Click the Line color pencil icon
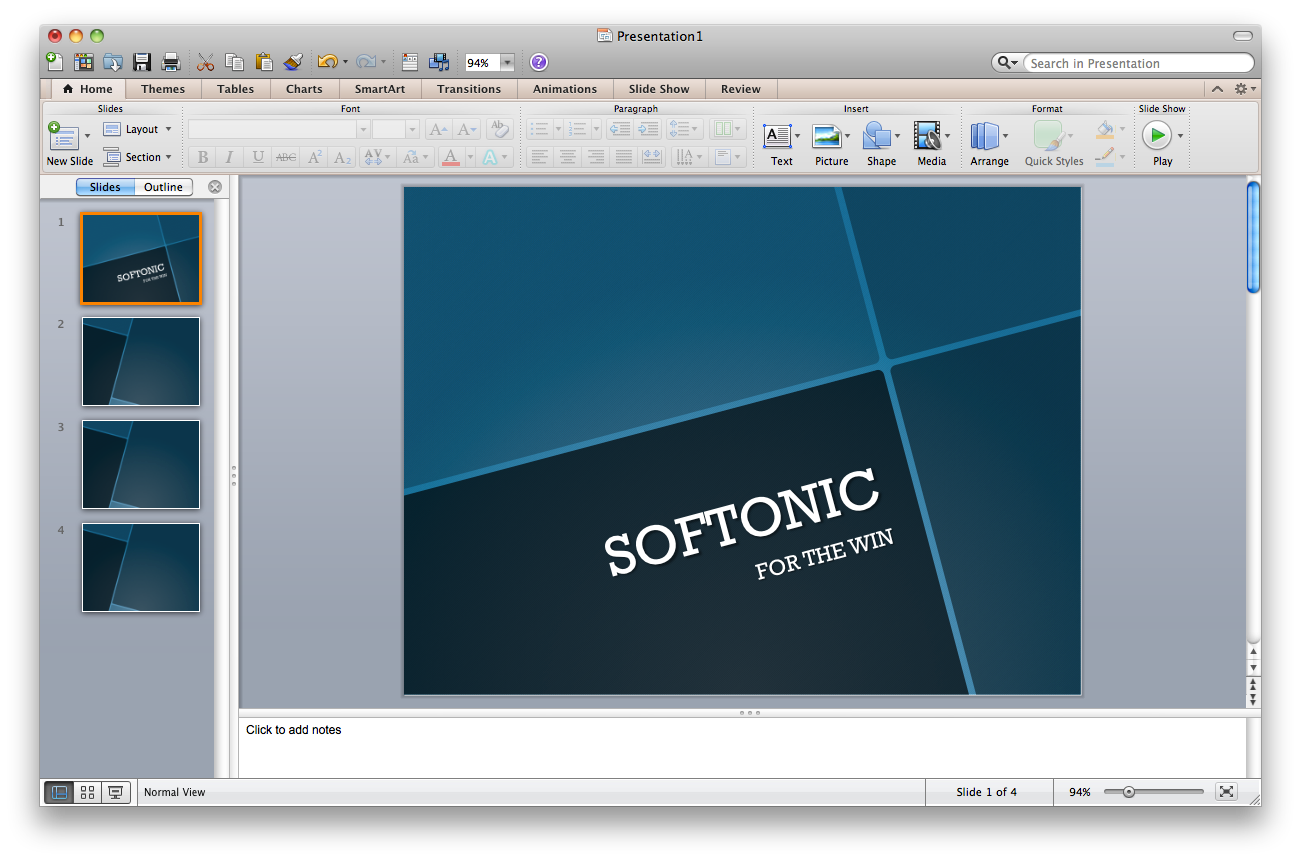Screen dimensions: 1301x861 [1104, 156]
